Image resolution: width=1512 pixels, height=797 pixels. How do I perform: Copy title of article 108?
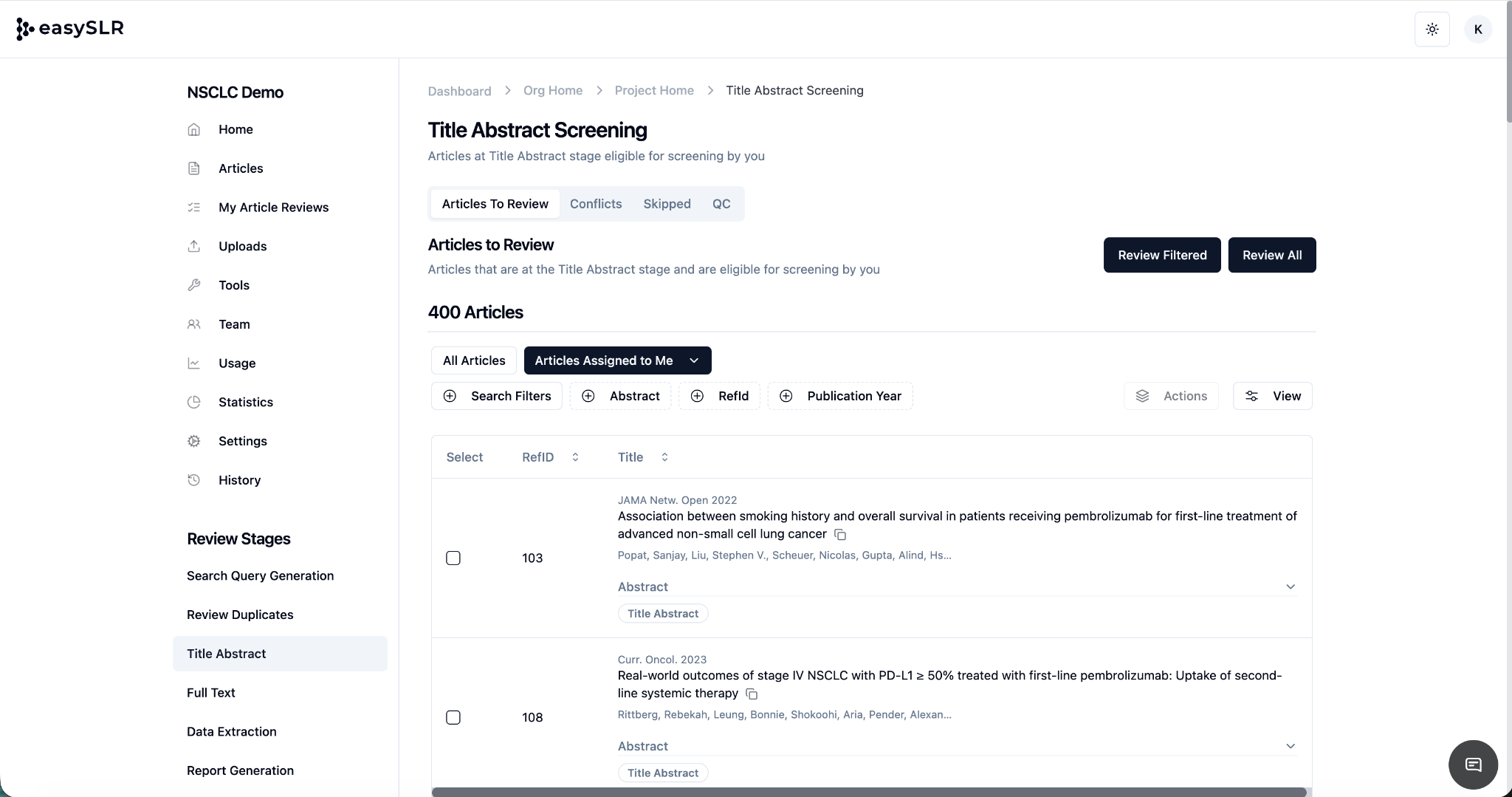(752, 694)
